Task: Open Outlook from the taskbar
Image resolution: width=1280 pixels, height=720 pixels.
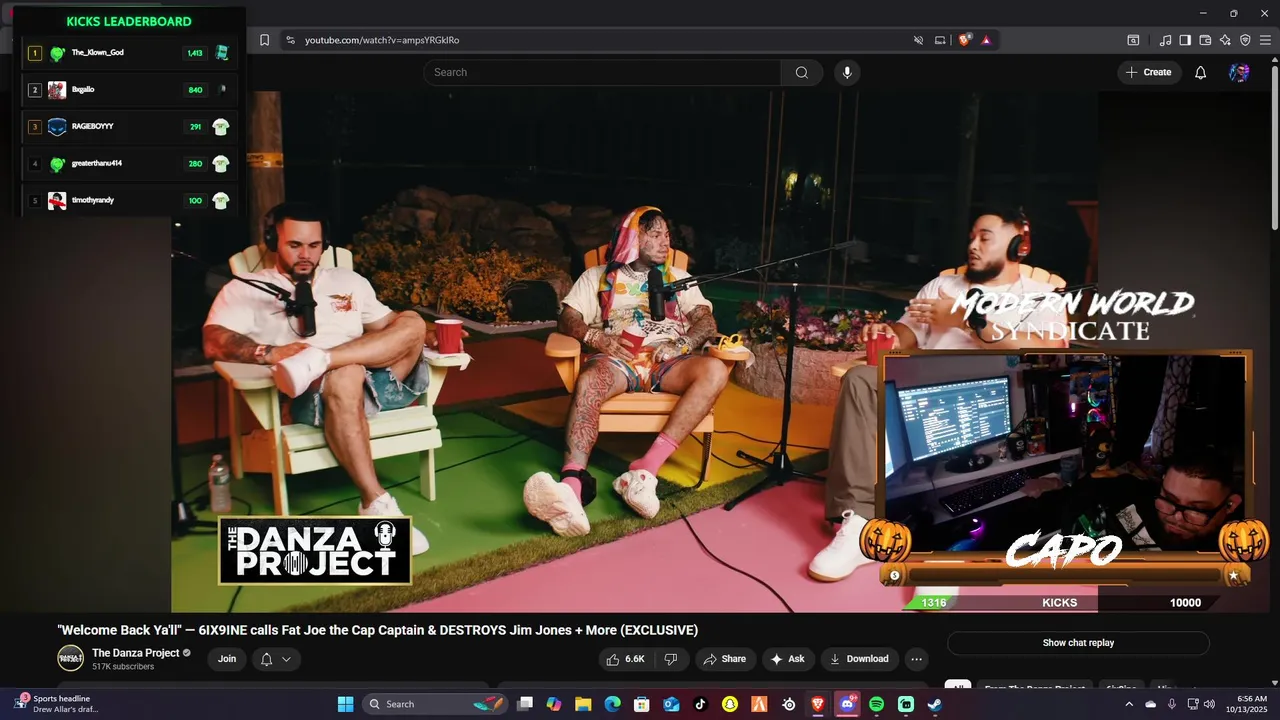Action: (671, 704)
